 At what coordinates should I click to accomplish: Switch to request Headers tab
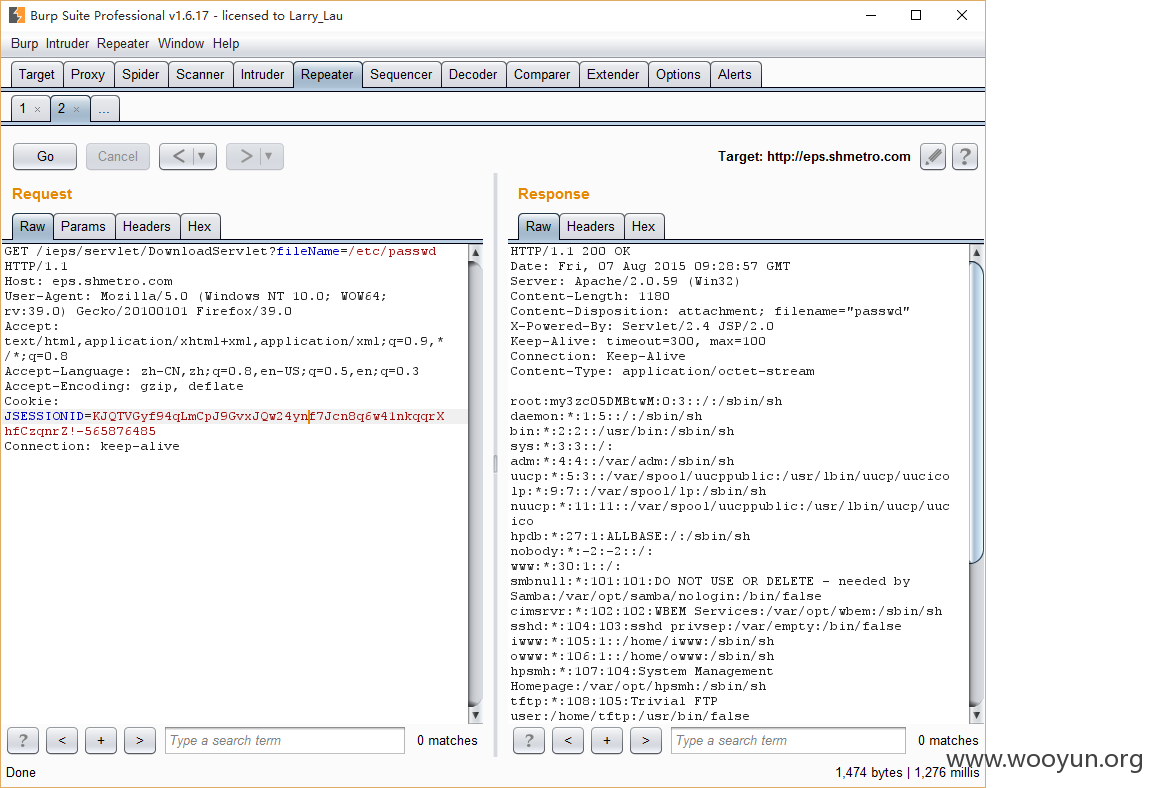click(x=146, y=226)
